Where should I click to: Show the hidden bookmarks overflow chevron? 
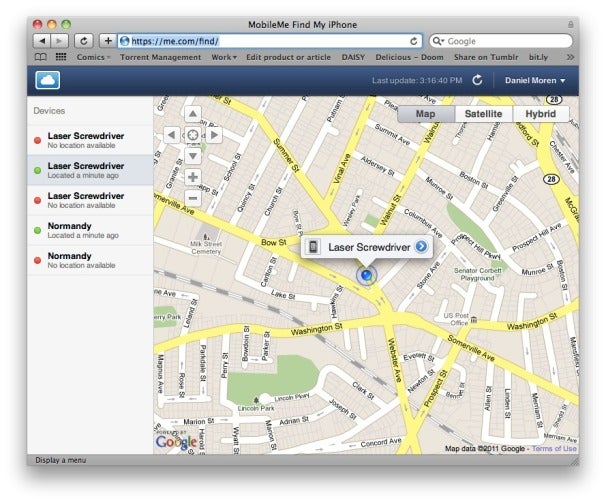[x=570, y=57]
